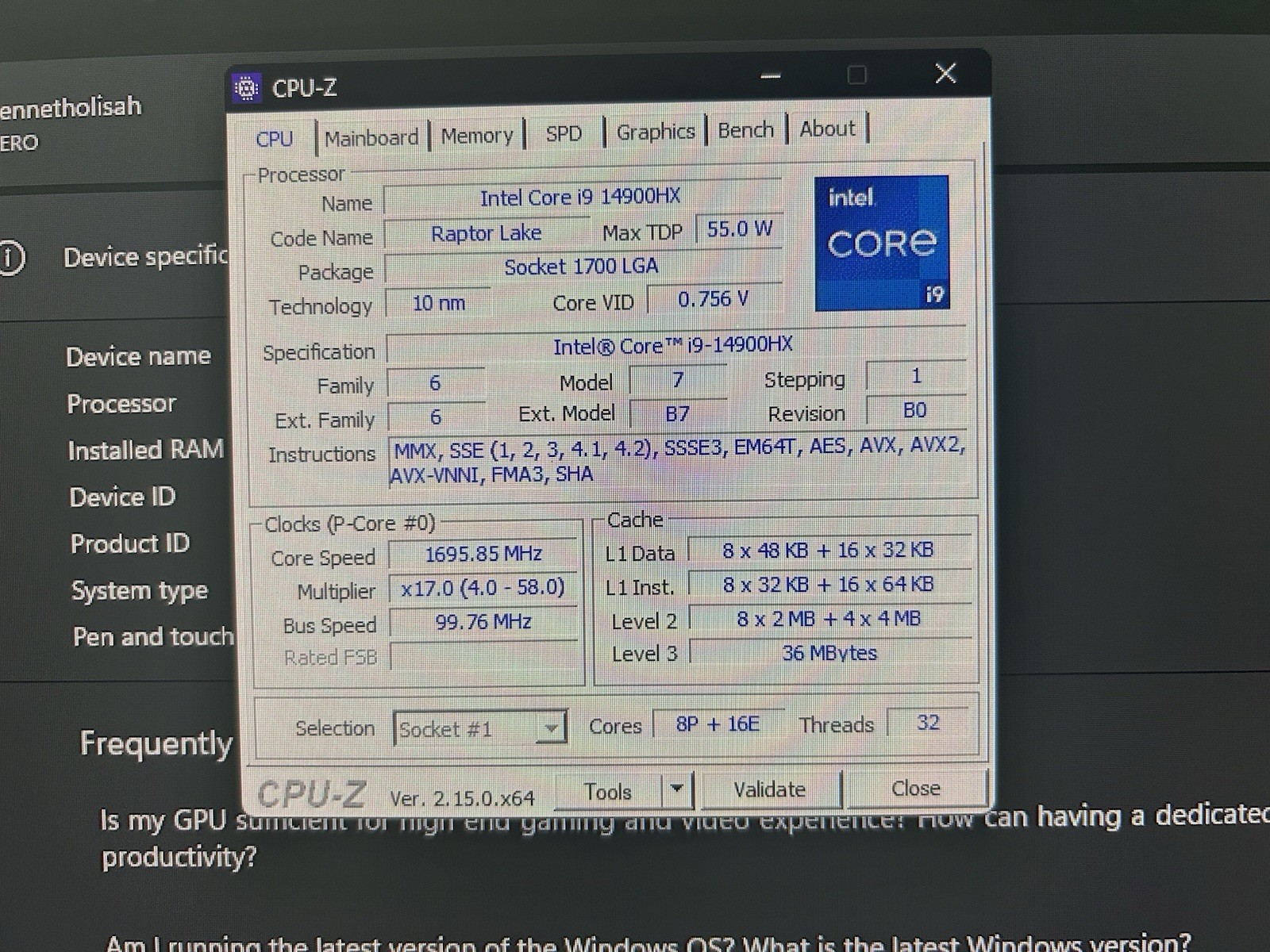The image size is (1270, 952).
Task: Click Device name in the Settings window
Action: point(138,357)
